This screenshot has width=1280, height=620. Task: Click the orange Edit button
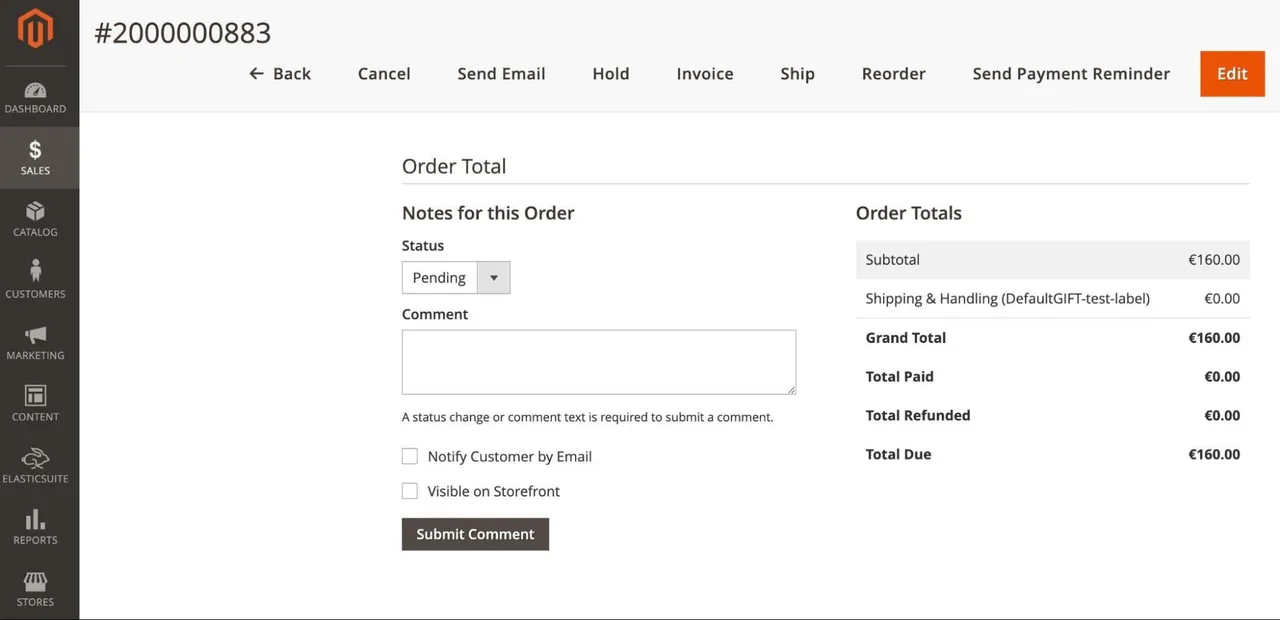[1232, 74]
